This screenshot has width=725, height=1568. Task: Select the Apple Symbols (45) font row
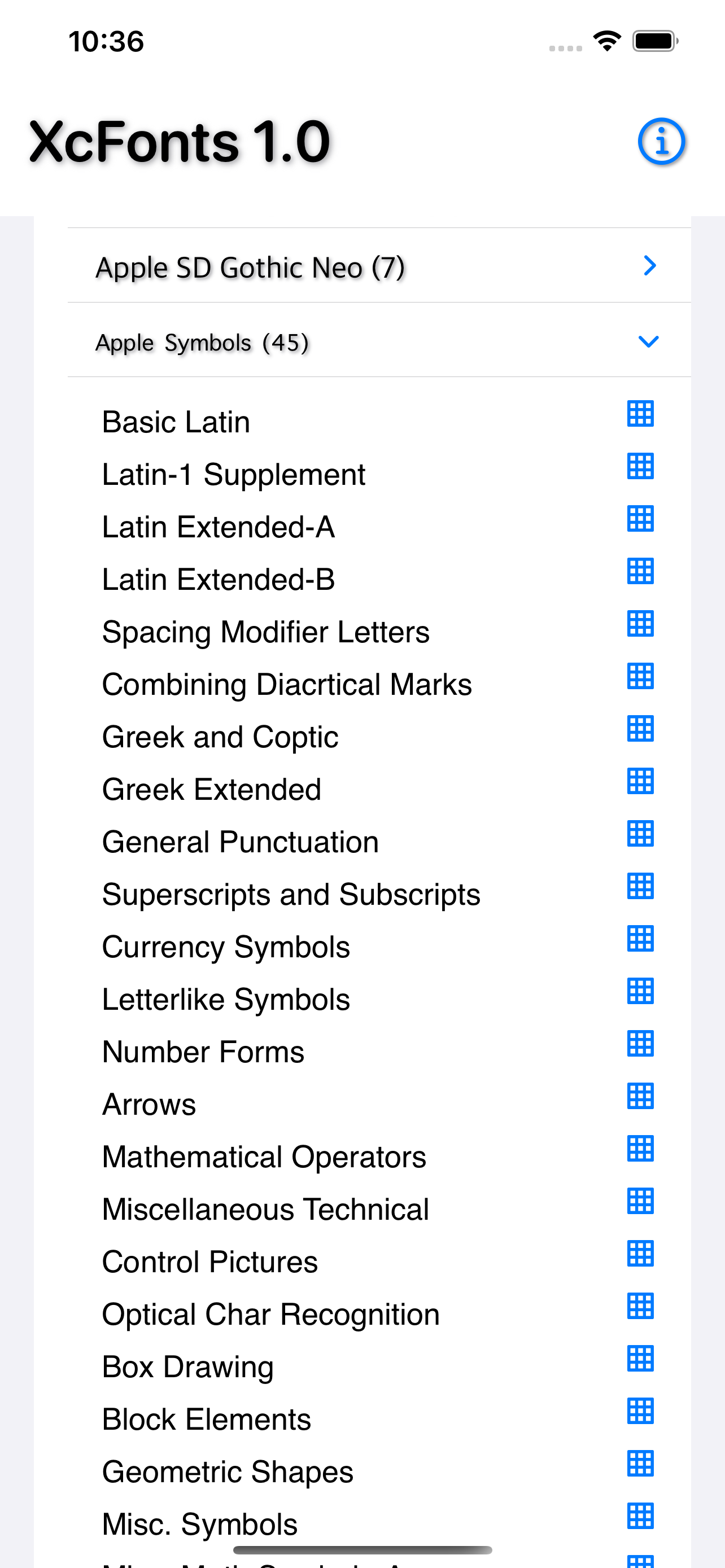[x=202, y=343]
